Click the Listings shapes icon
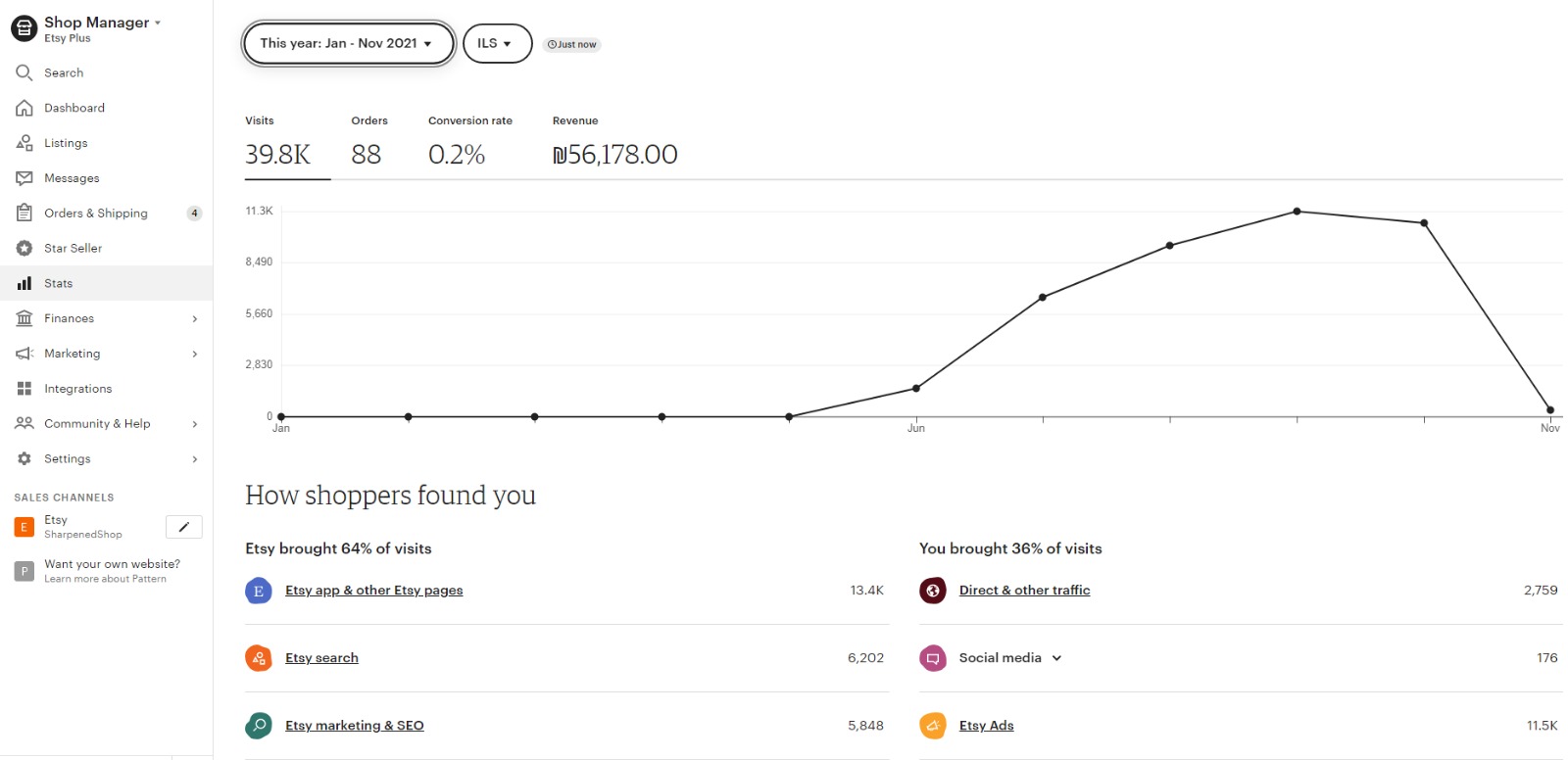This screenshot has height=760, width=1568. click(24, 143)
